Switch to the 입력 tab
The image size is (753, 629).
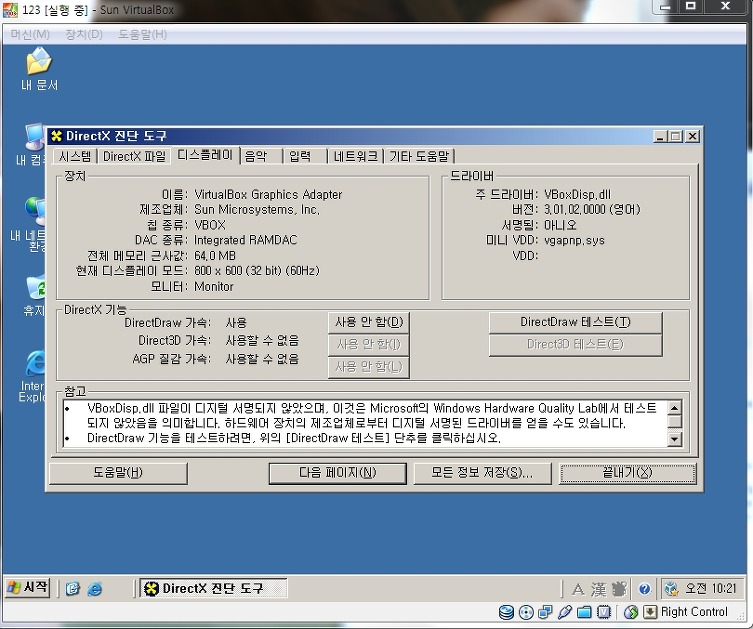click(x=305, y=157)
